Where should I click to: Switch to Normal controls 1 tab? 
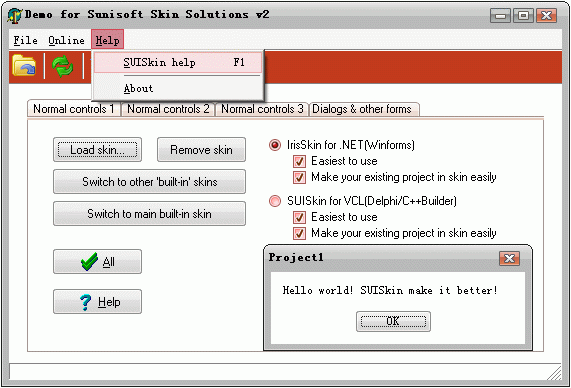coord(74,109)
